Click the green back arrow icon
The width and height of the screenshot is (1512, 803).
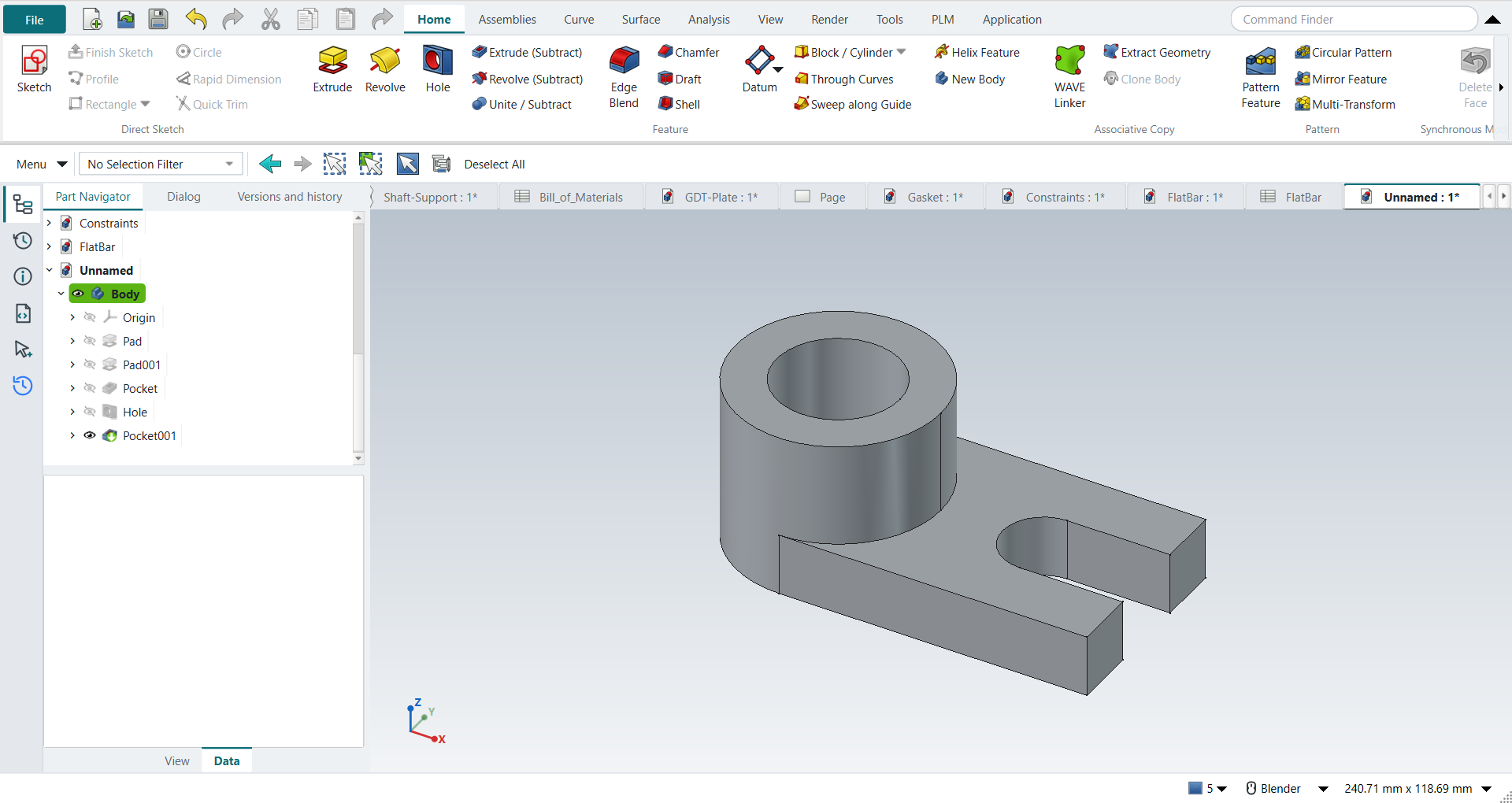point(270,164)
